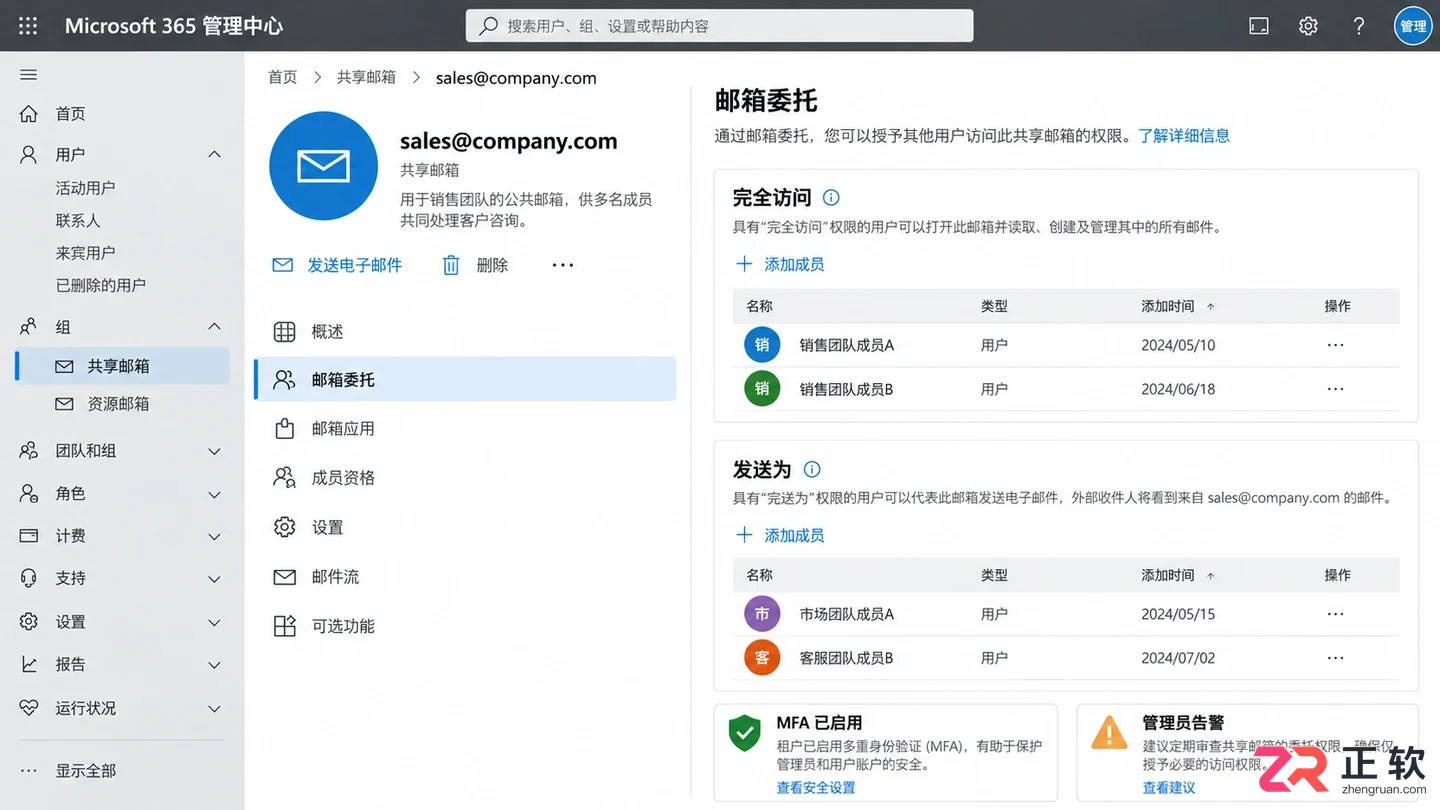Click the orange warning triangle icon

[1109, 732]
